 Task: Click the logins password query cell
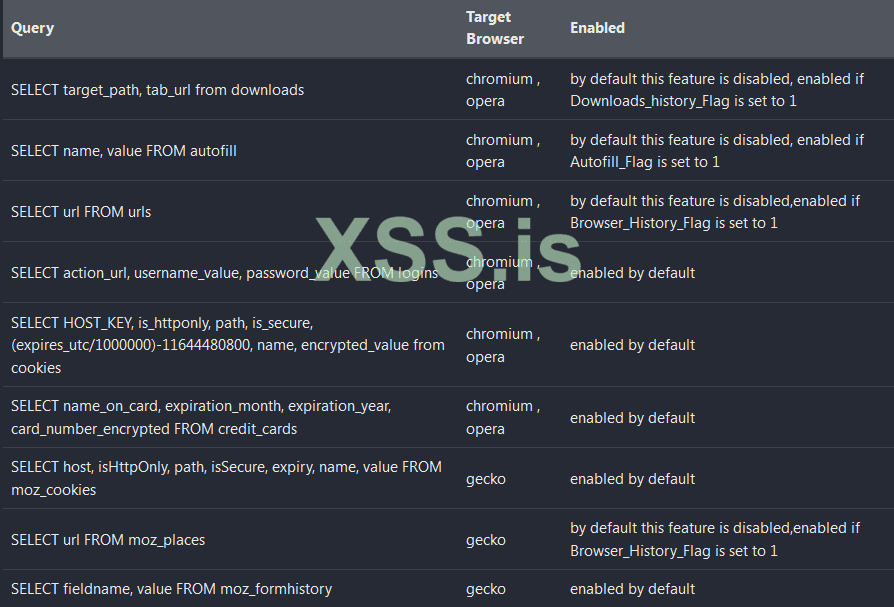224,273
